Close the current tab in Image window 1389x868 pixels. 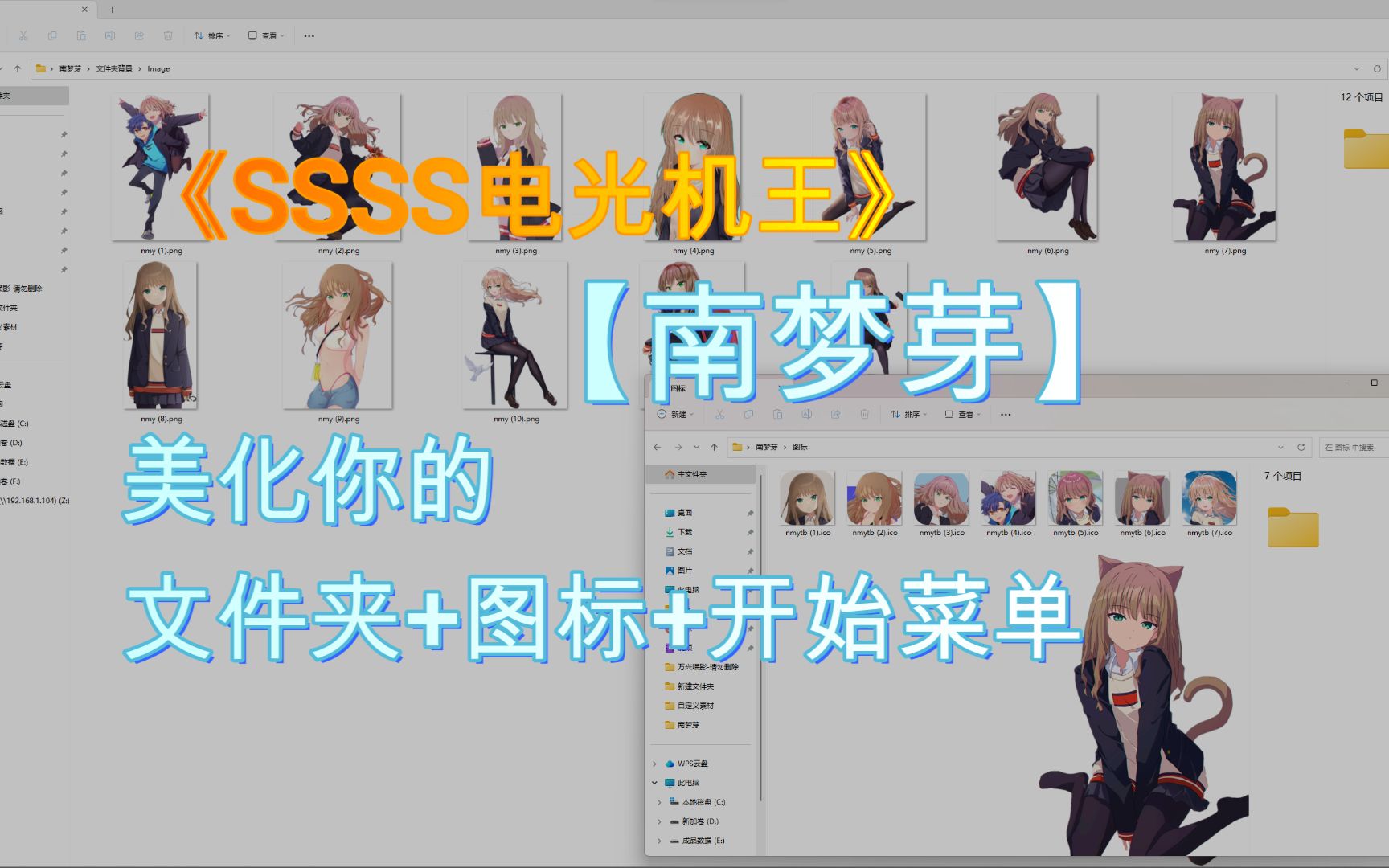85,10
